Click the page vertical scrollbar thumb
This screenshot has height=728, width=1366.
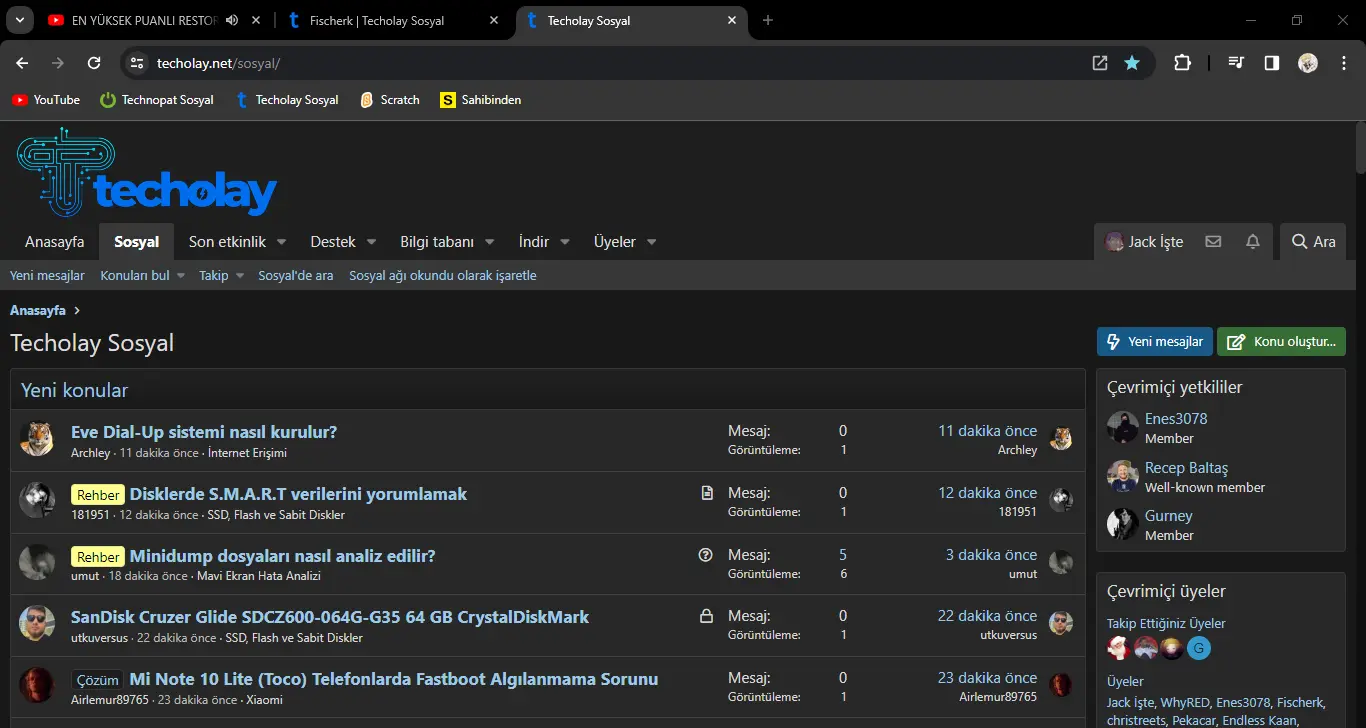pyautogui.click(x=1360, y=146)
